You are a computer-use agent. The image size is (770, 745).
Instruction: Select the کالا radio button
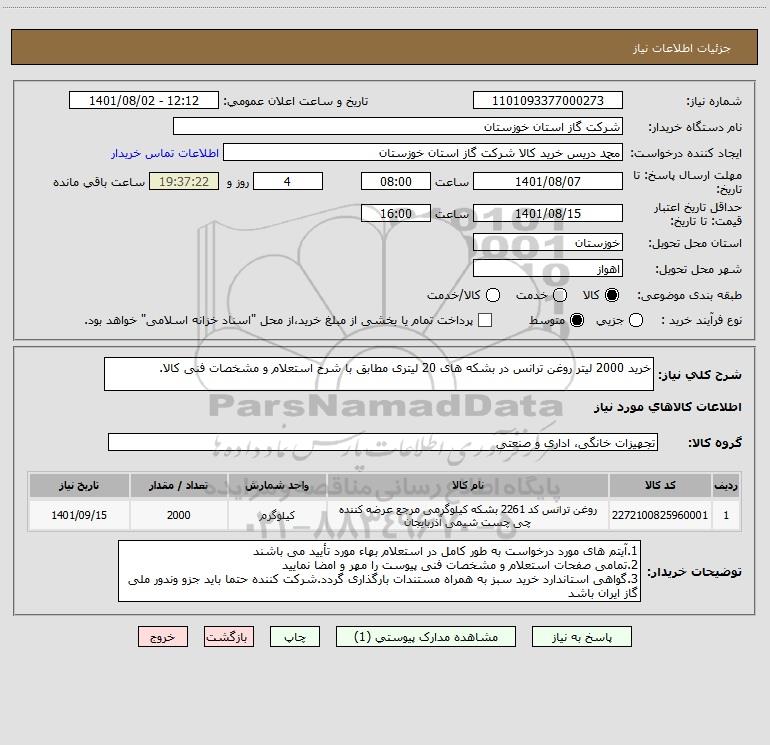point(612,295)
